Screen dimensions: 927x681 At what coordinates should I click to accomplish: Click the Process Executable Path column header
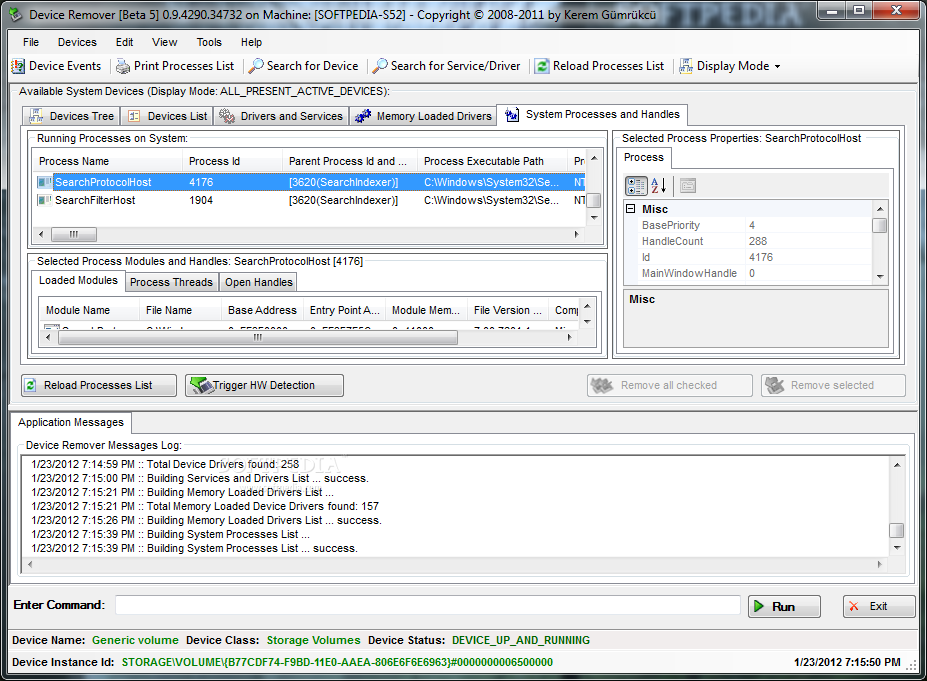(492, 161)
